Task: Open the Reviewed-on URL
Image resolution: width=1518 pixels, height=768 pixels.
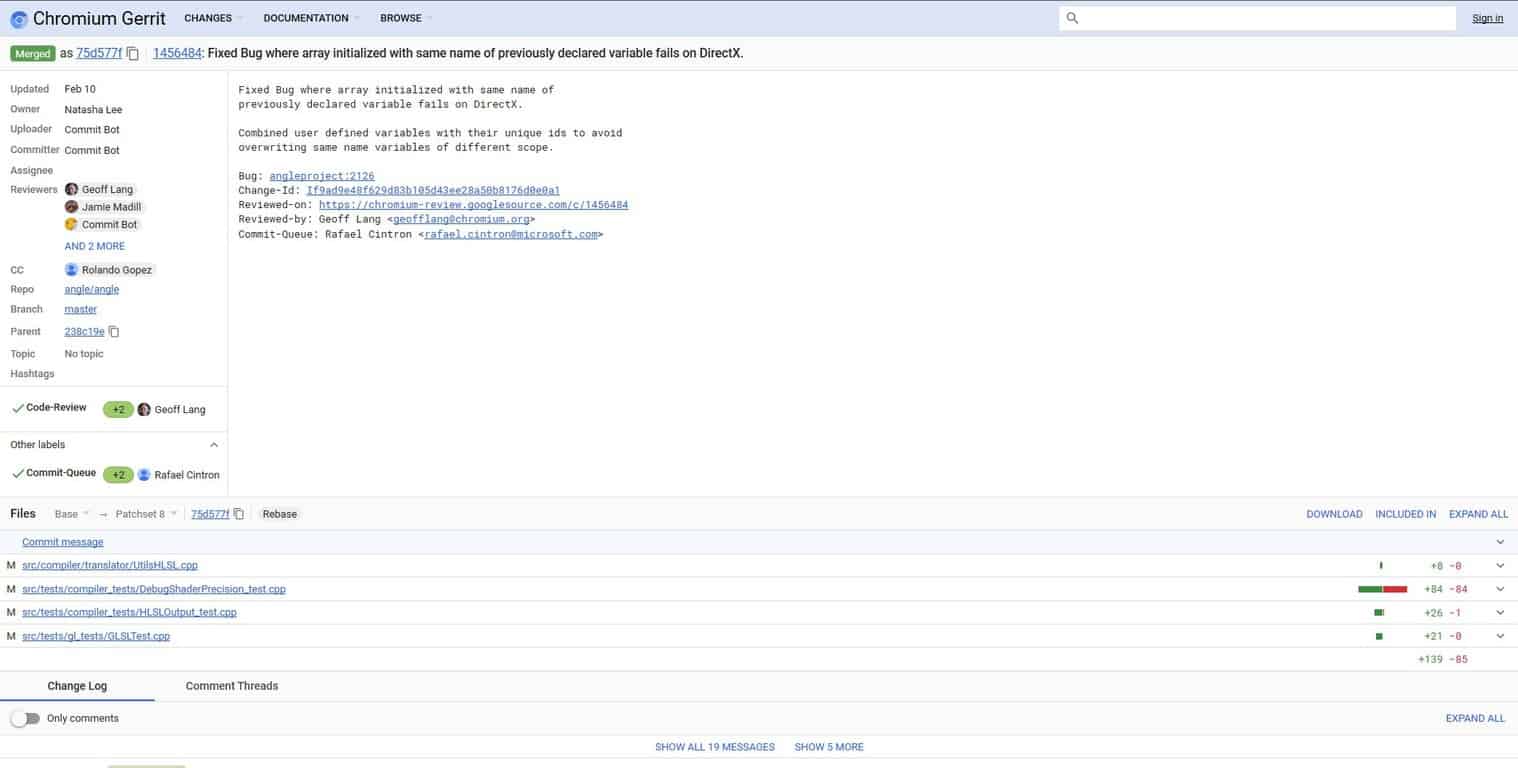Action: click(474, 205)
